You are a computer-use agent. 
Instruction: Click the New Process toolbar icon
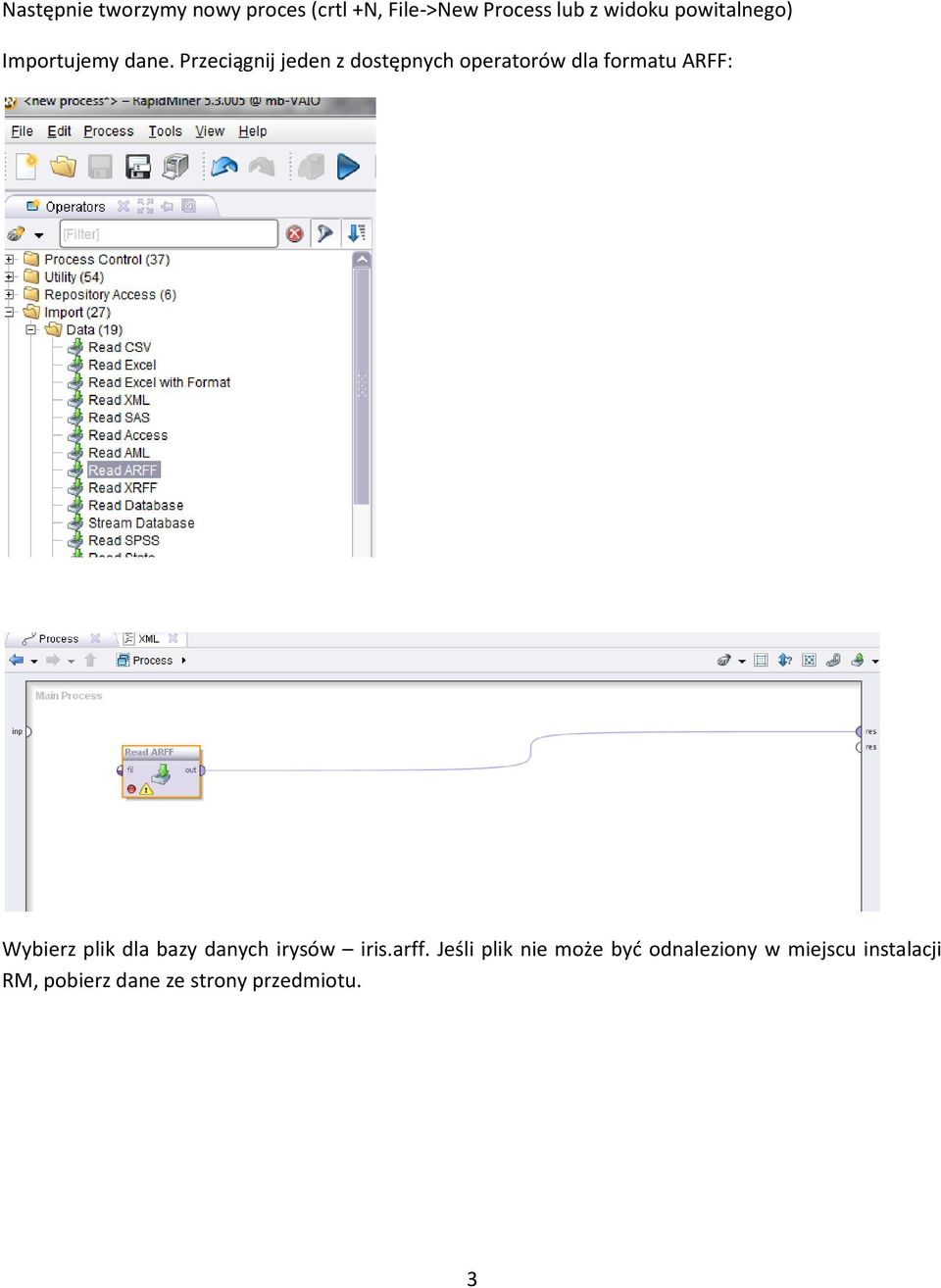click(x=26, y=167)
